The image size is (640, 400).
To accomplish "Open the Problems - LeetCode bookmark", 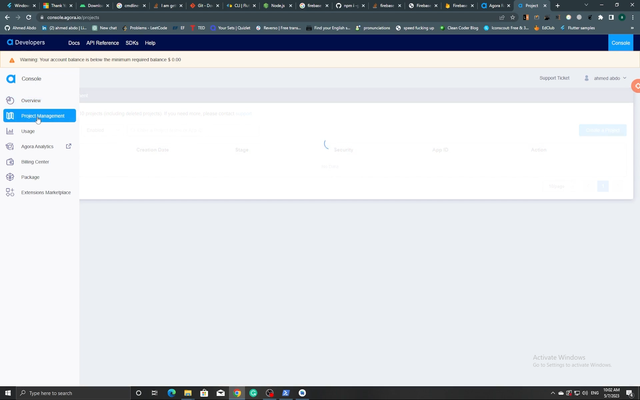I will point(144,28).
